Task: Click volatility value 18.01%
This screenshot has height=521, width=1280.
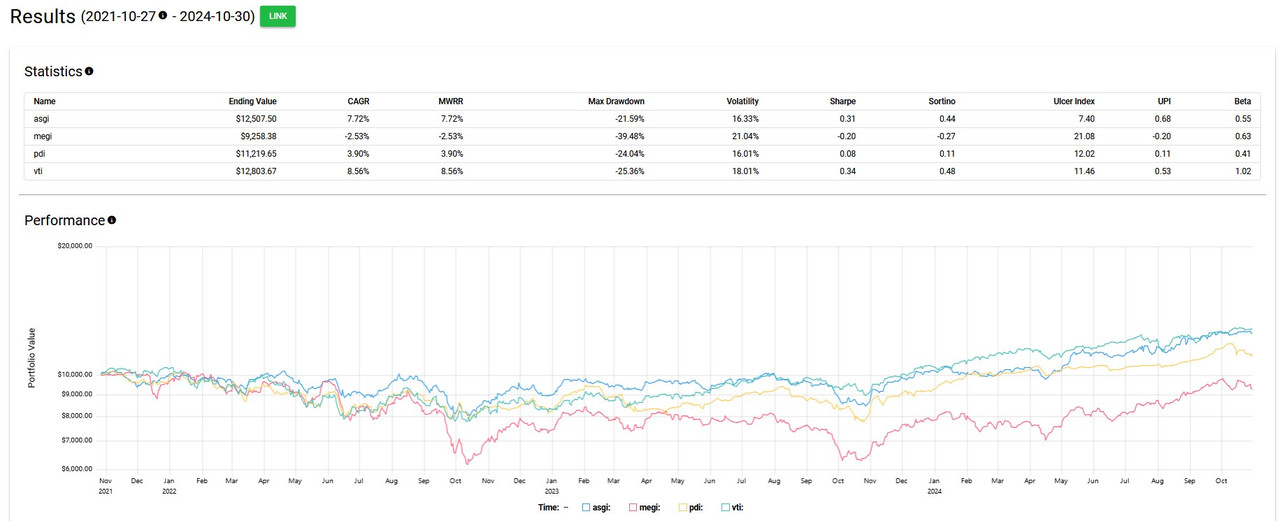Action: pyautogui.click(x=745, y=172)
